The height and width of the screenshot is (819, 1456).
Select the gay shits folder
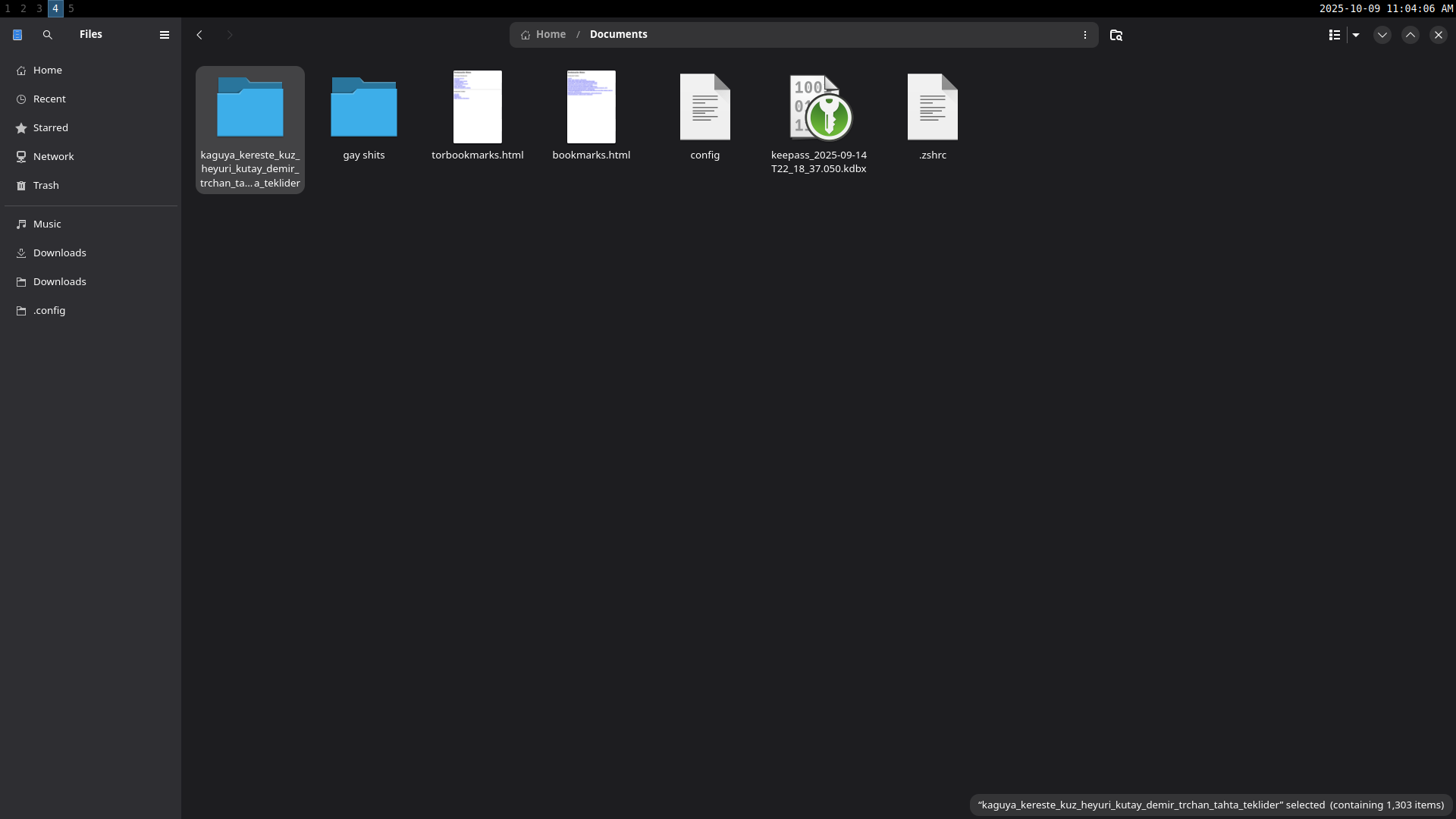364,108
